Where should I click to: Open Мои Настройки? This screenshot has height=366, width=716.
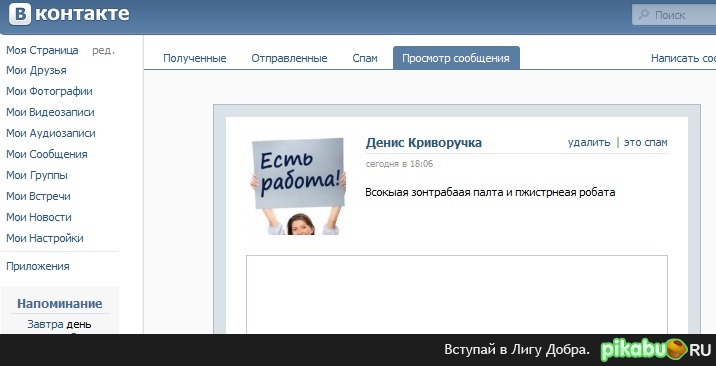click(x=45, y=239)
